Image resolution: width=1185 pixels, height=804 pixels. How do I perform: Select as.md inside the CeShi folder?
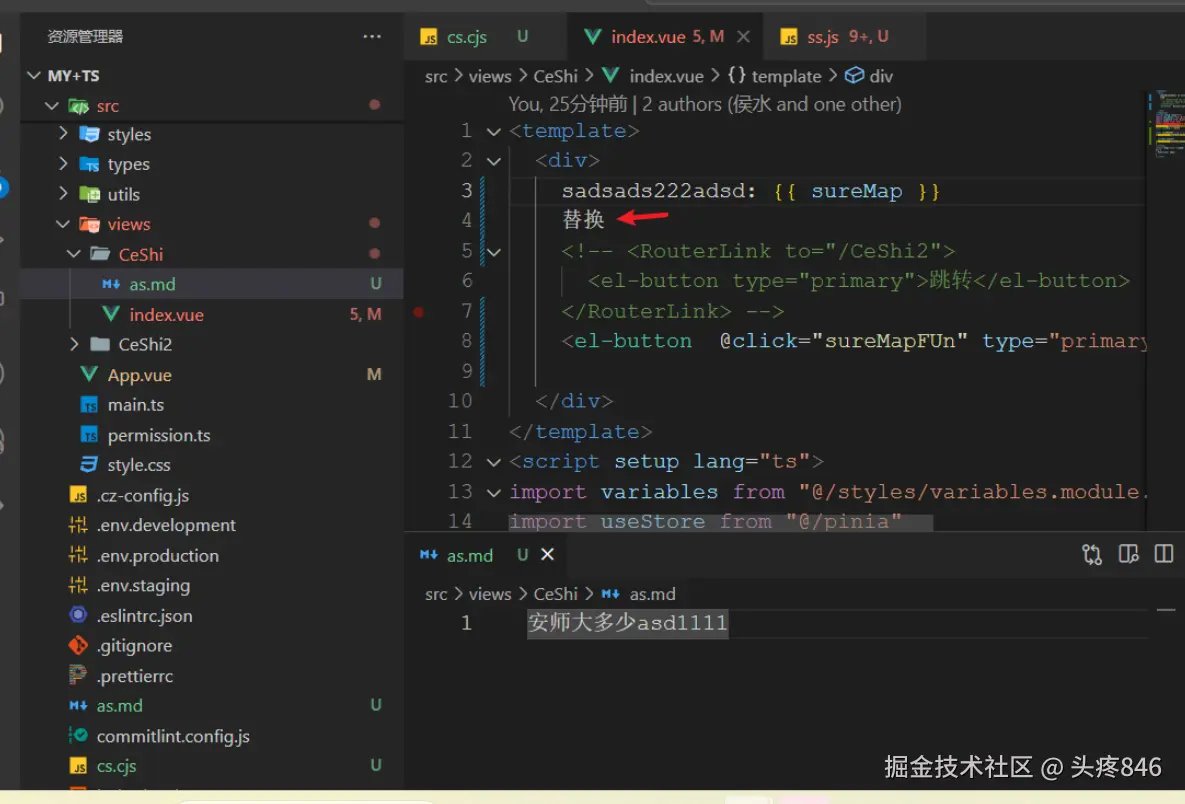(x=212, y=284)
